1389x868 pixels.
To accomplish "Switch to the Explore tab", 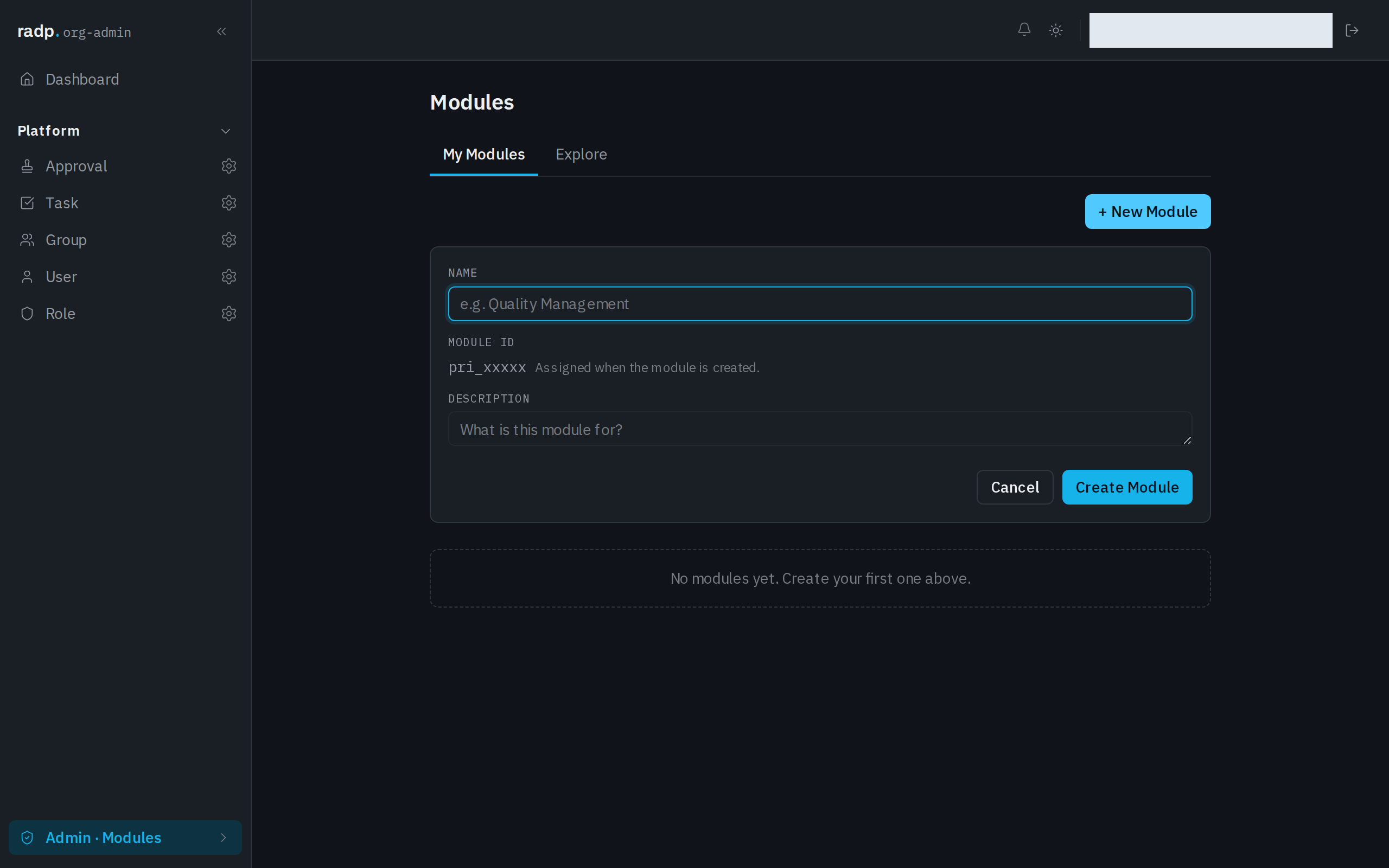I will click(x=581, y=155).
